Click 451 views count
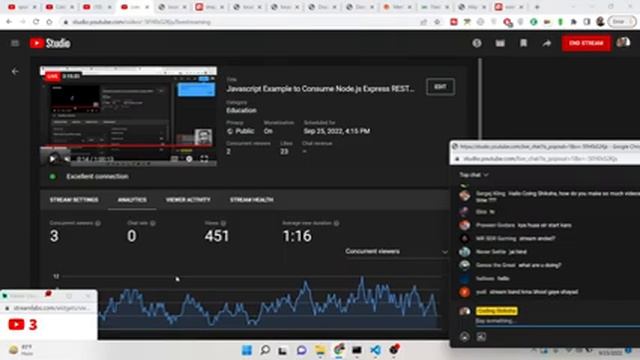 click(x=217, y=236)
